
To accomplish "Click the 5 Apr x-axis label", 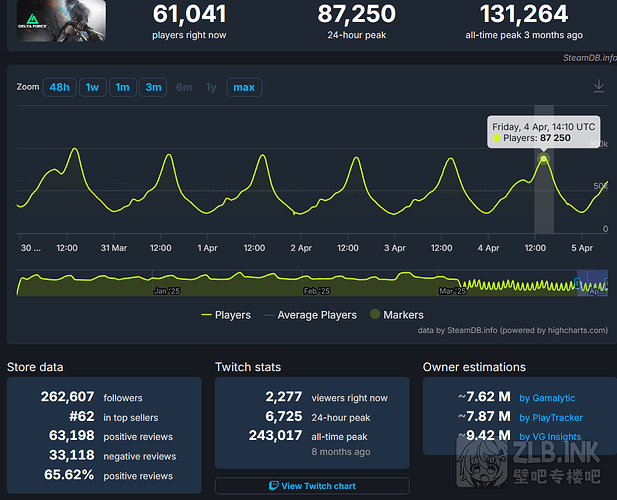I will click(582, 248).
